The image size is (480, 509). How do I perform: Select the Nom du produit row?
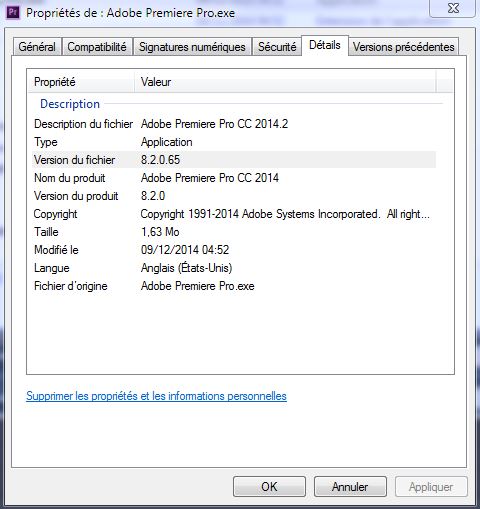click(x=234, y=178)
